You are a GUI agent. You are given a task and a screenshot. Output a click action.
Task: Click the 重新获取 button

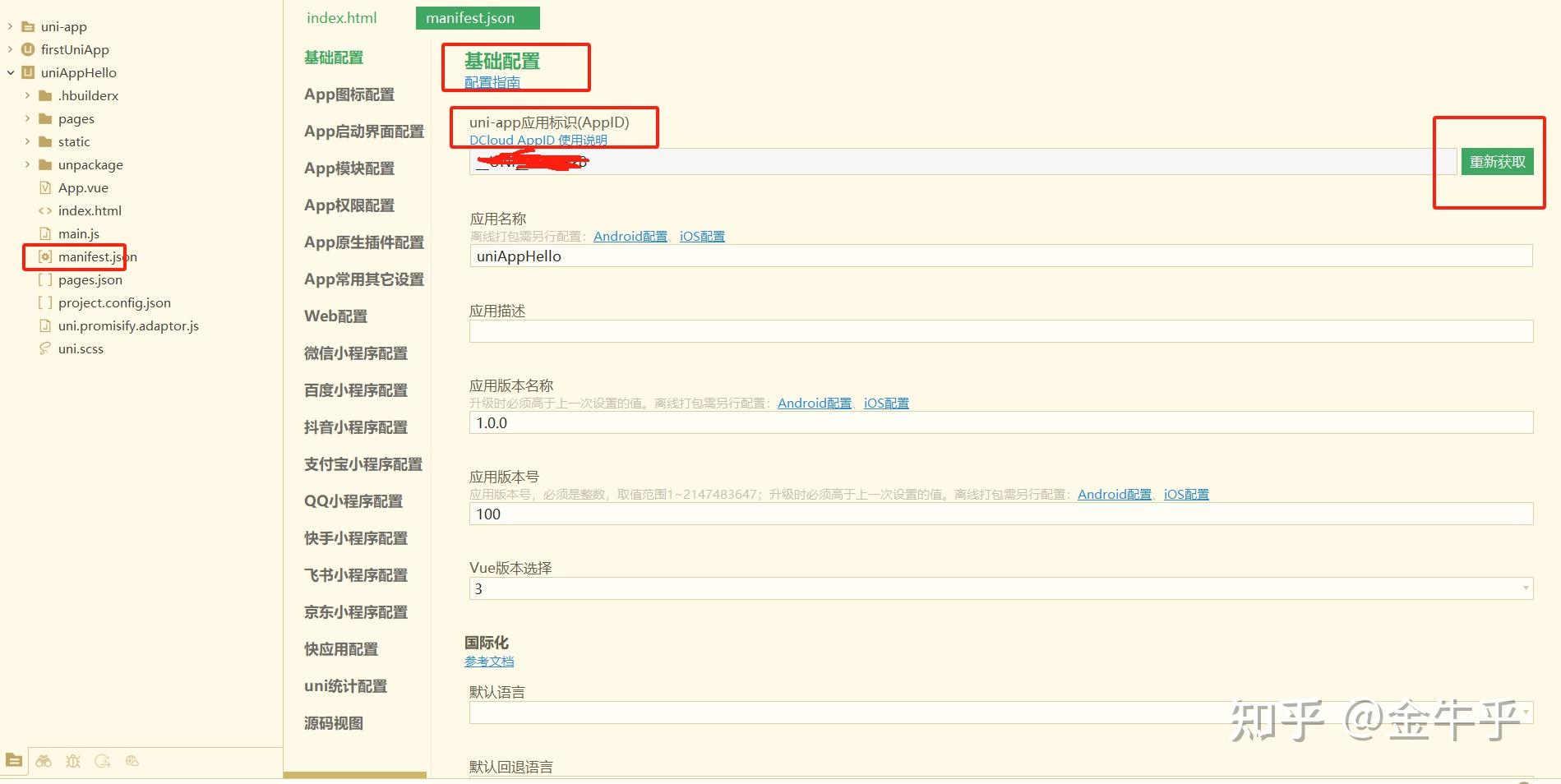(1497, 161)
